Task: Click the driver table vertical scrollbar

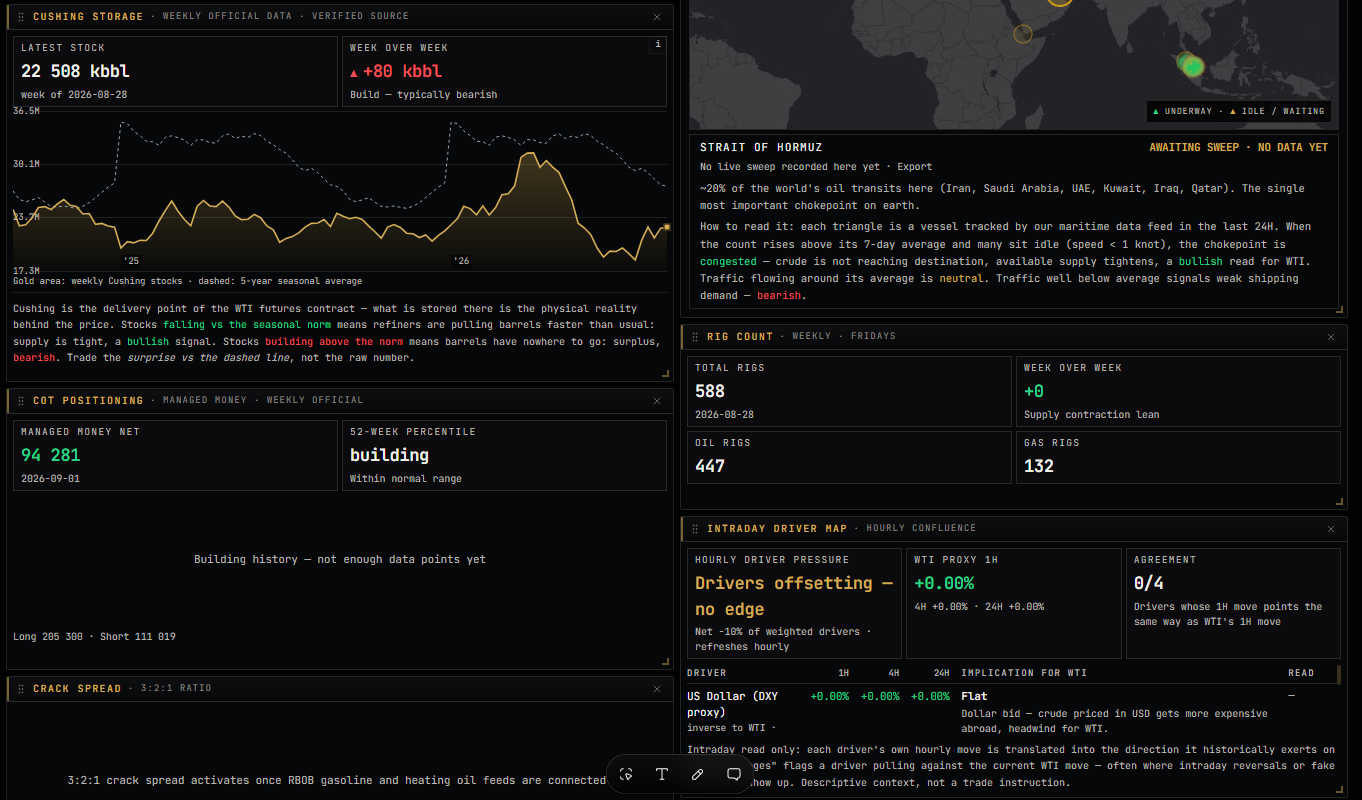Action: click(x=1339, y=674)
